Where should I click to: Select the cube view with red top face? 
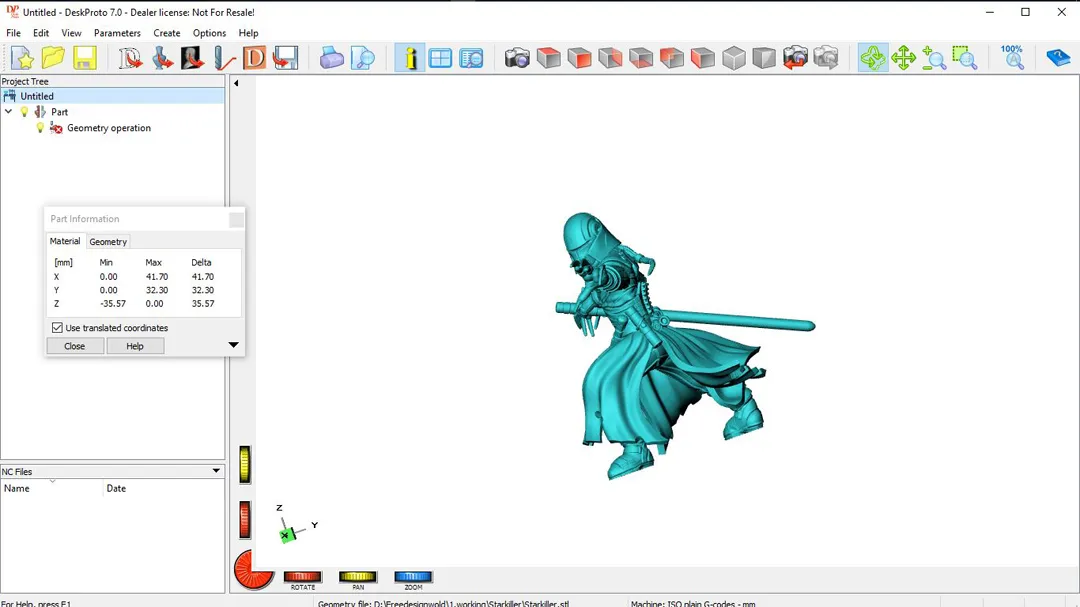click(x=548, y=58)
